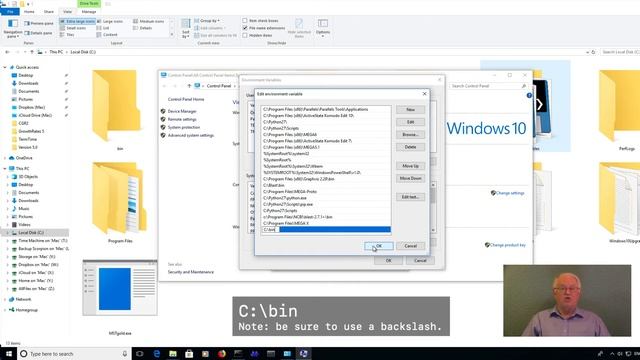This screenshot has width=640, height=360.
Task: Open folder Options in ribbon
Action: (x=323, y=27)
